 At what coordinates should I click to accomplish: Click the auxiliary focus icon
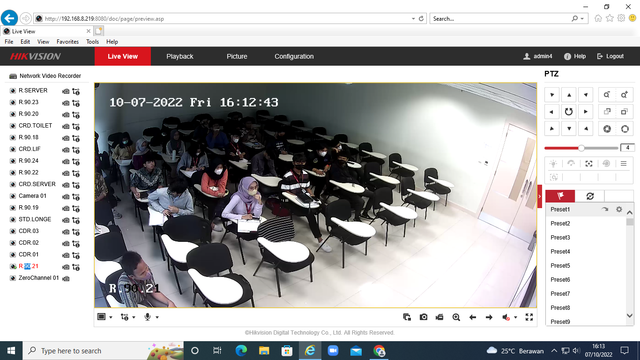(x=589, y=164)
